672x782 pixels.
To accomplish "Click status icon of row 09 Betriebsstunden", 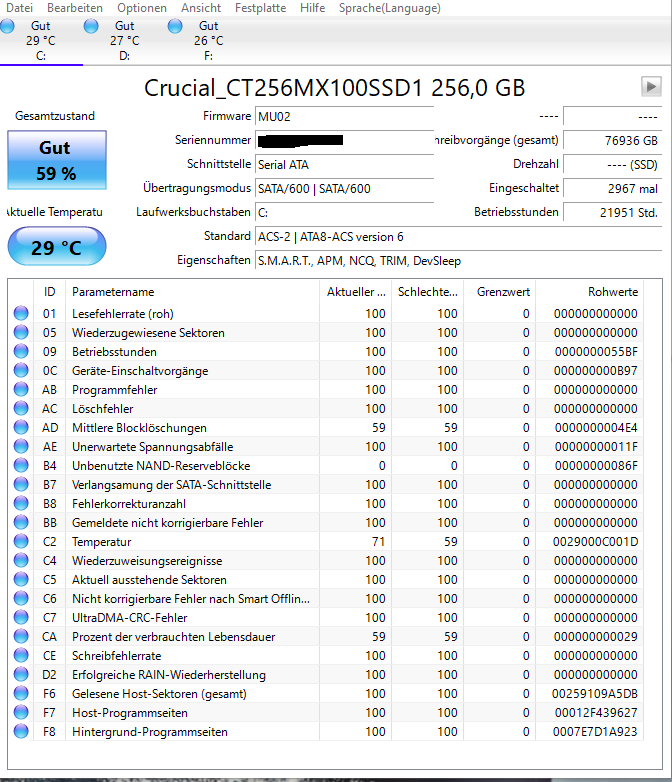I will click(x=21, y=351).
